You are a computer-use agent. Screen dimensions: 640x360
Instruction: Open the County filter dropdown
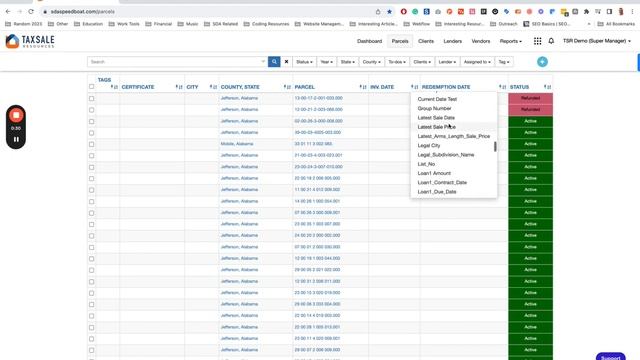(371, 62)
